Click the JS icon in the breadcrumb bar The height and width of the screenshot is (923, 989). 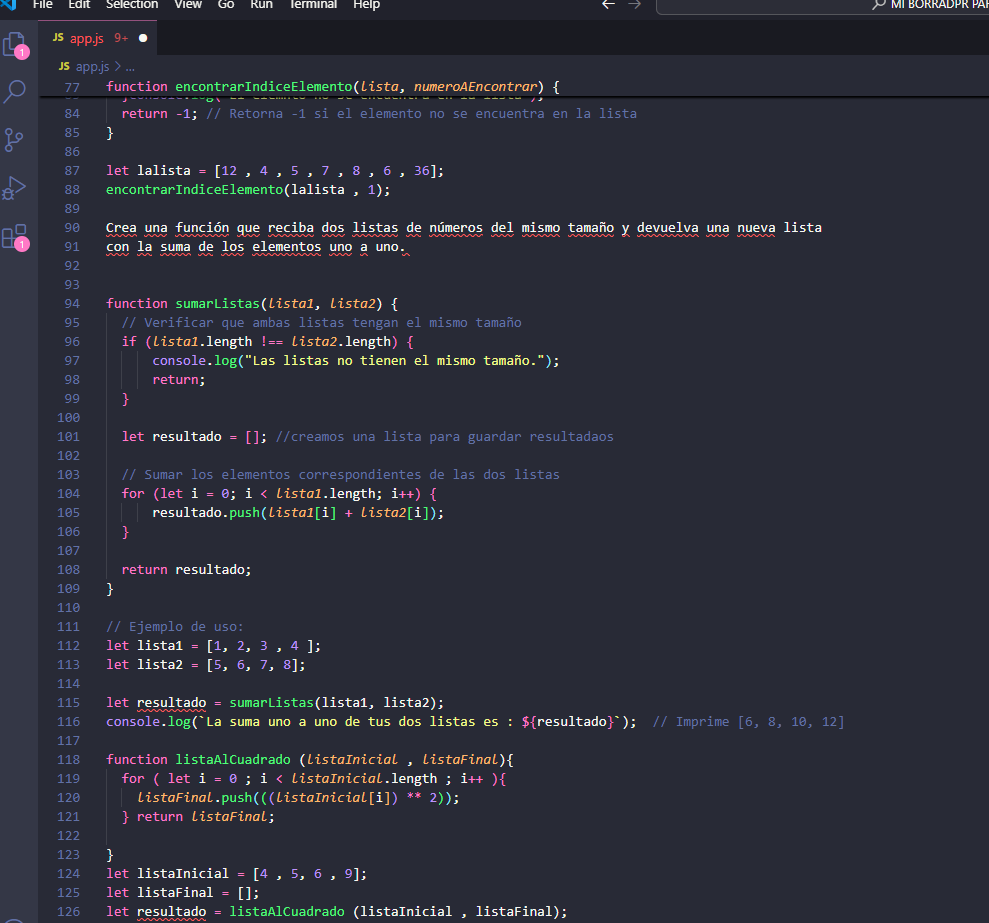64,66
